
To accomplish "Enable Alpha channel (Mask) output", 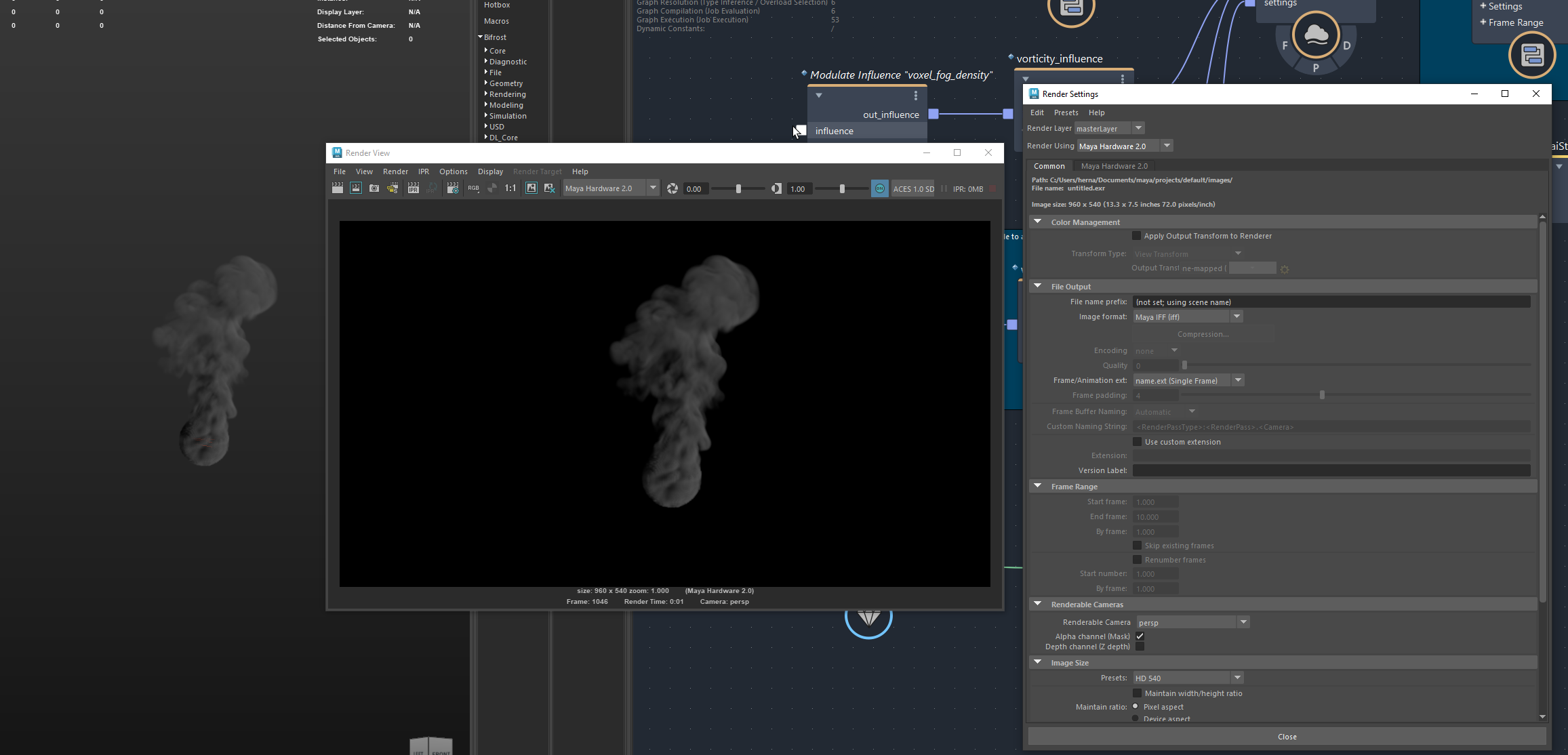I will coord(1140,636).
